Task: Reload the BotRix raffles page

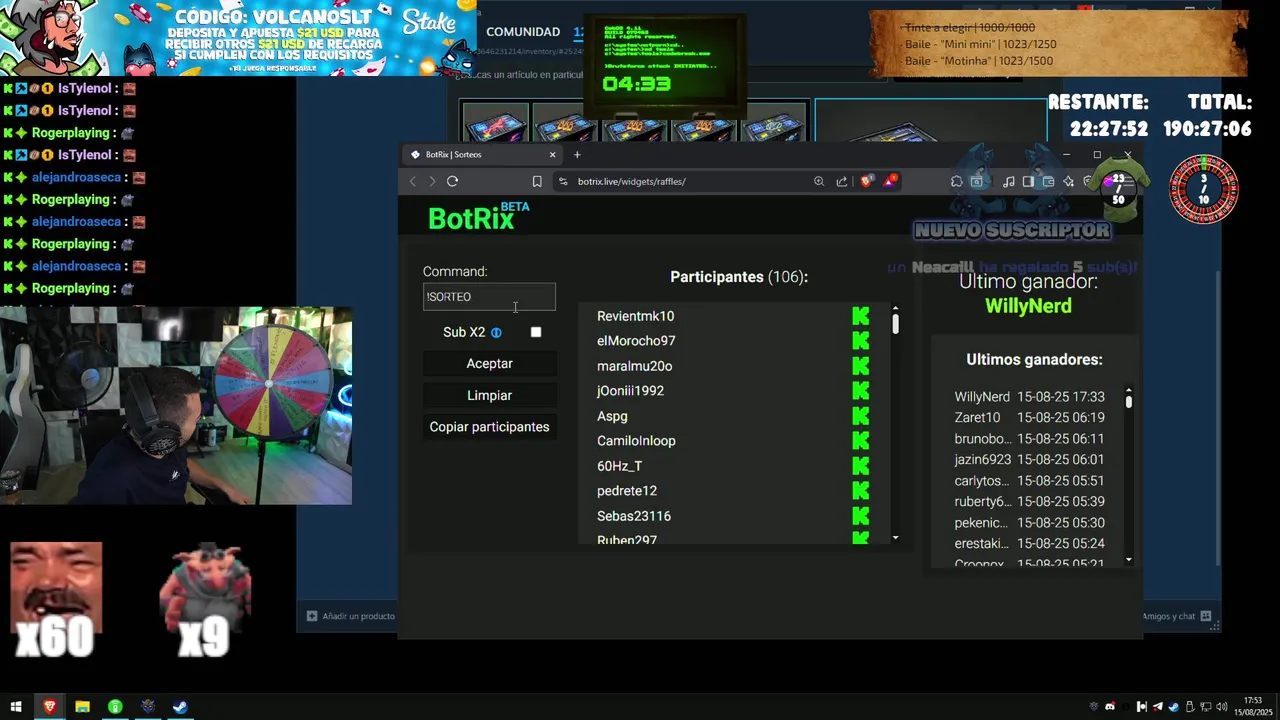Action: pos(452,181)
